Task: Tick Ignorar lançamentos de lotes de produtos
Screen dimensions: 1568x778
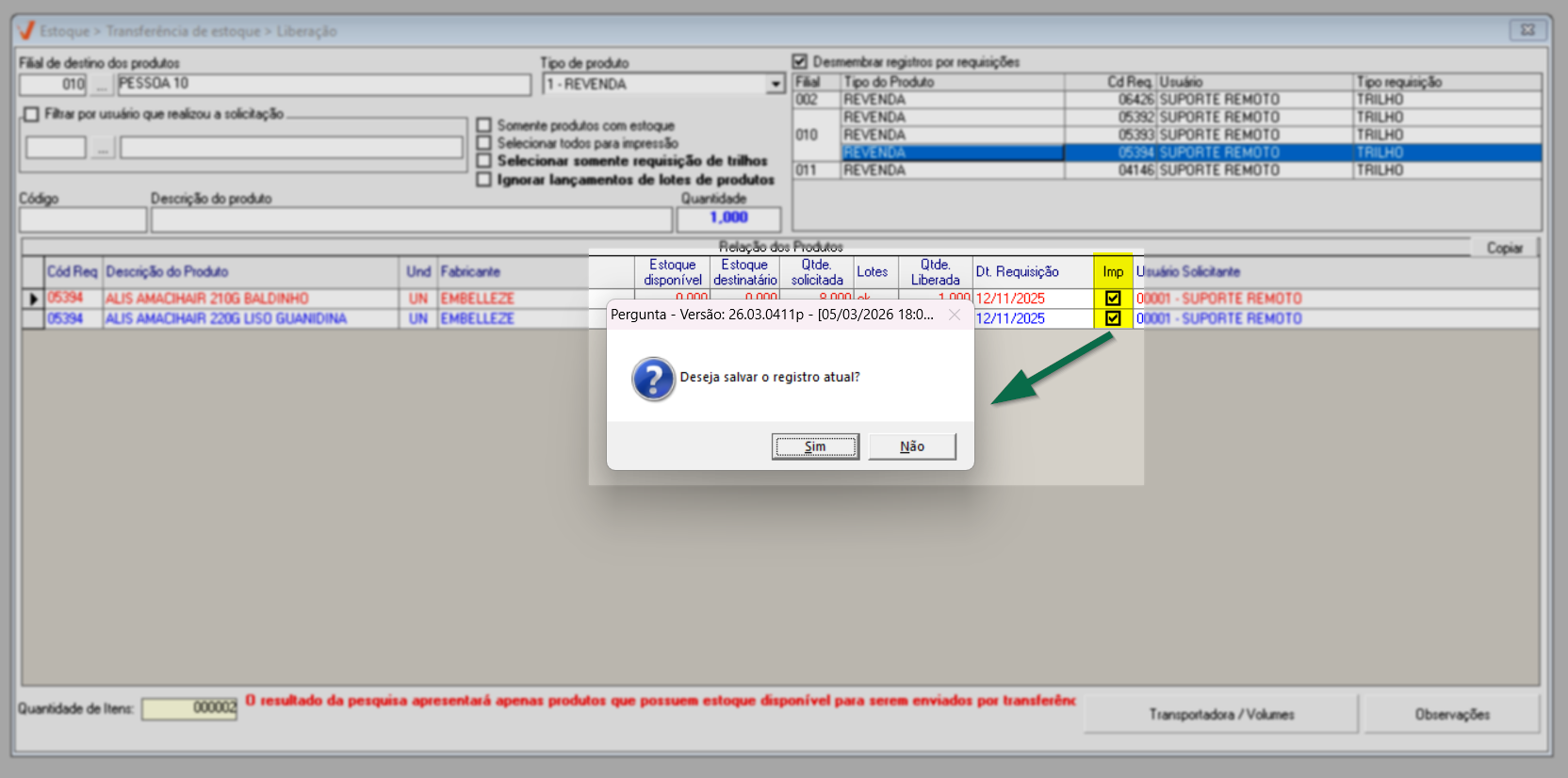Action: tap(484, 179)
